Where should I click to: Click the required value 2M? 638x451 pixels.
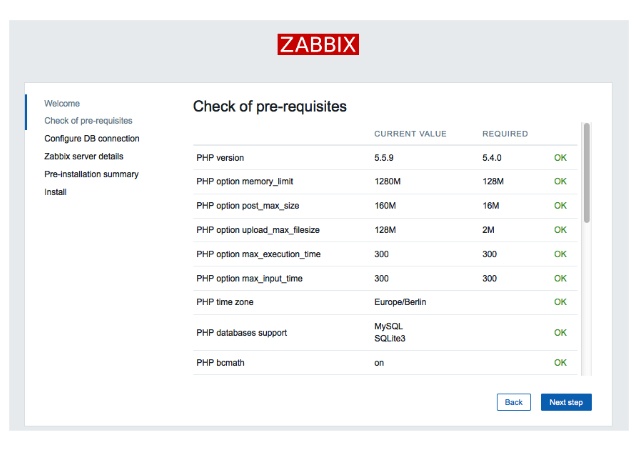(x=488, y=230)
